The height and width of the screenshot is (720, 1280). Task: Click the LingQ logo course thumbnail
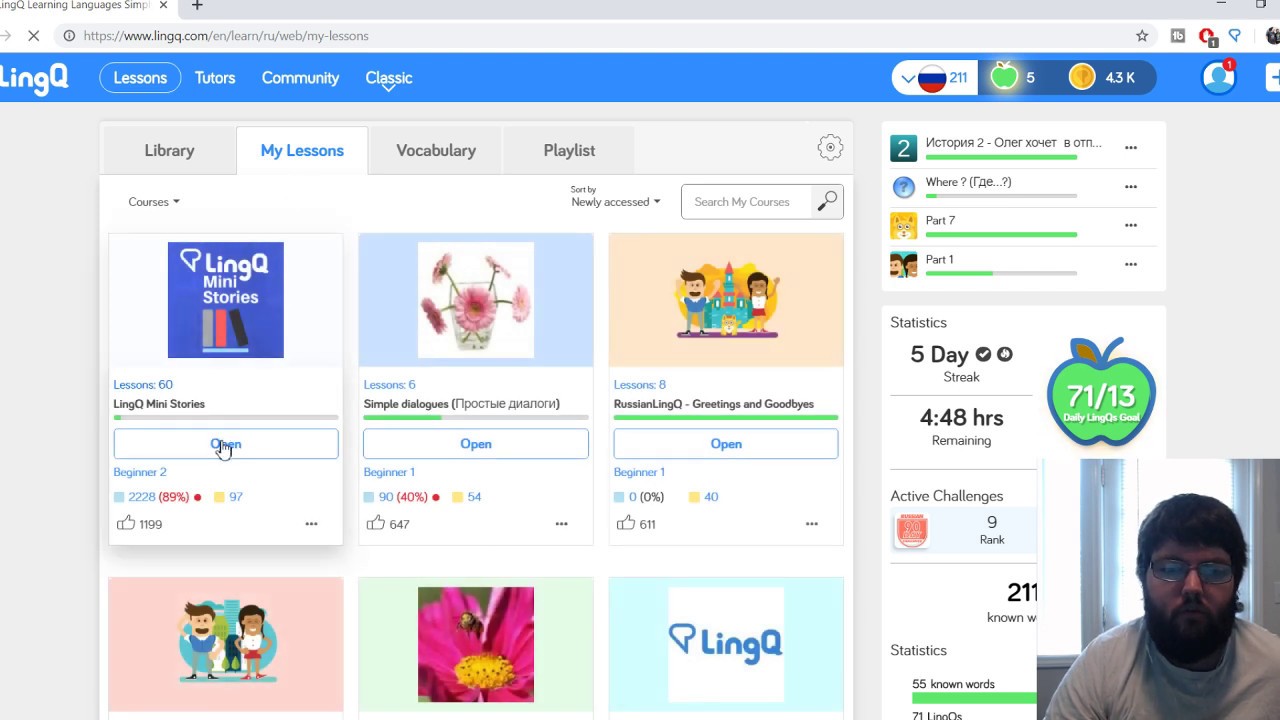pos(726,644)
